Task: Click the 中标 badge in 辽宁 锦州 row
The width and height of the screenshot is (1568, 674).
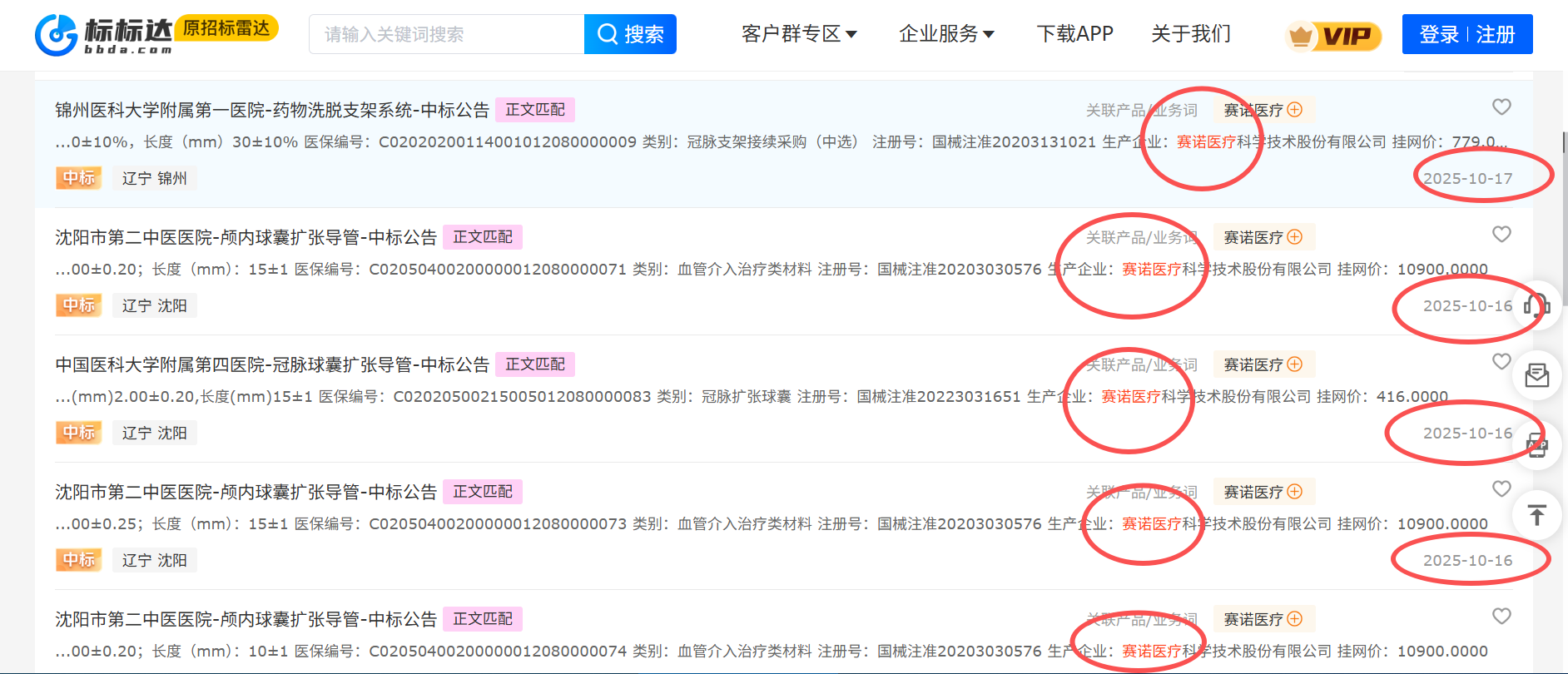Action: pos(79,178)
